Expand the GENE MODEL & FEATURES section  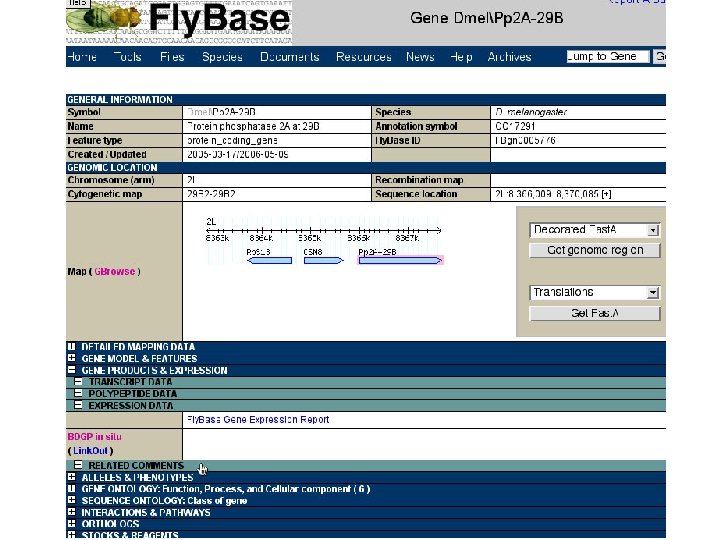click(71, 358)
